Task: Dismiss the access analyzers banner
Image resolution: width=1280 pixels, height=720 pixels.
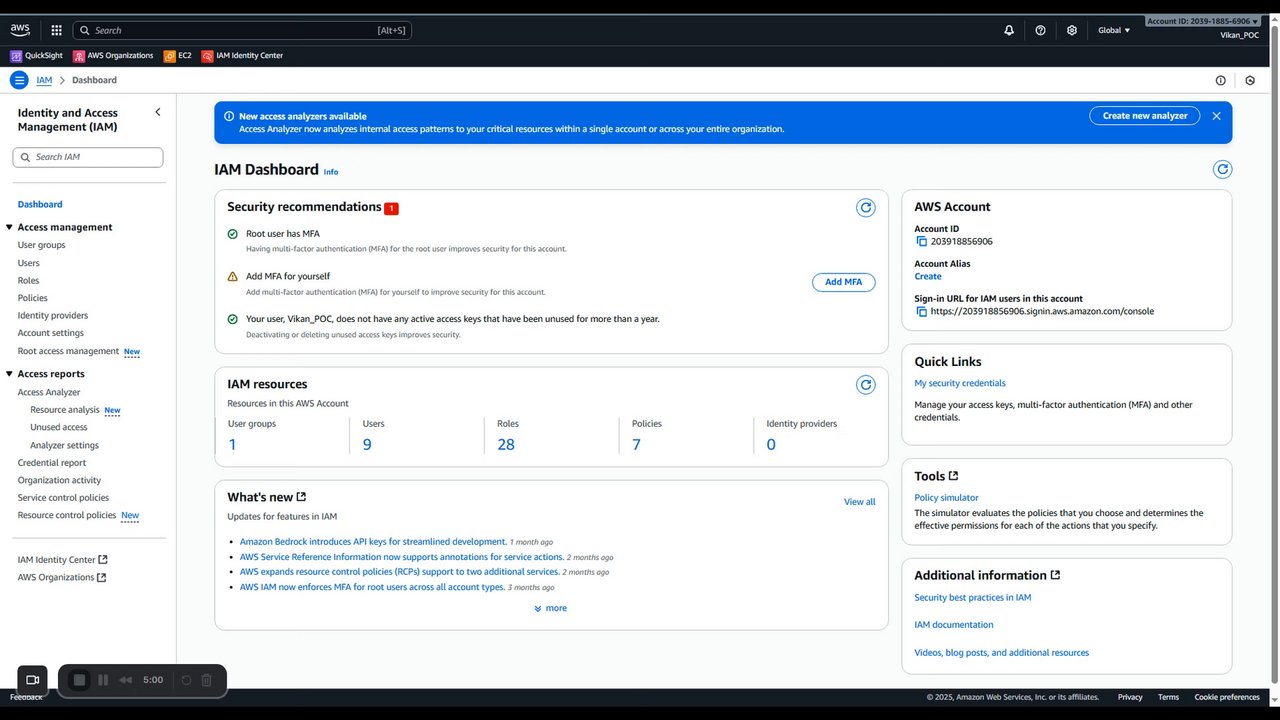Action: pyautogui.click(x=1216, y=116)
